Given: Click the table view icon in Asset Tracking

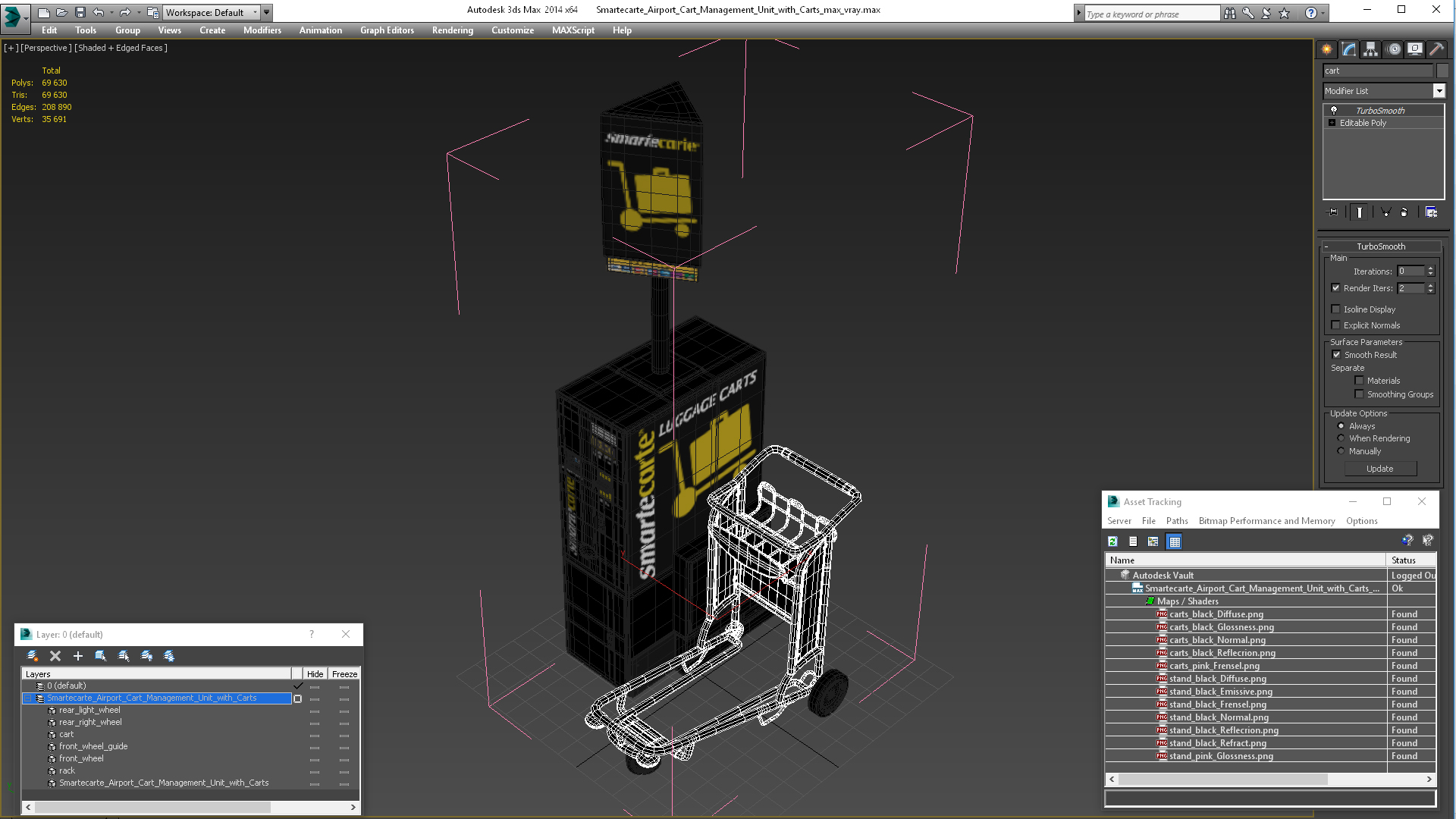Looking at the screenshot, I should (x=1175, y=541).
